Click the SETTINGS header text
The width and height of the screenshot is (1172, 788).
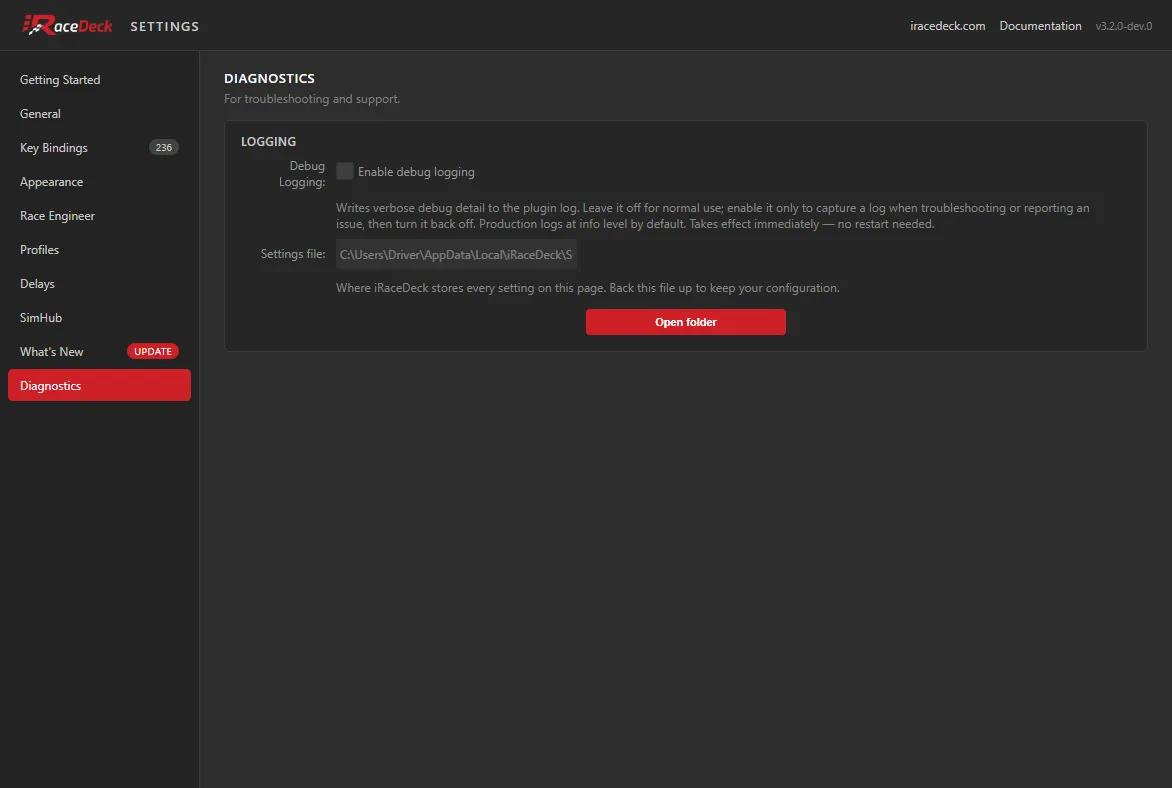[164, 26]
